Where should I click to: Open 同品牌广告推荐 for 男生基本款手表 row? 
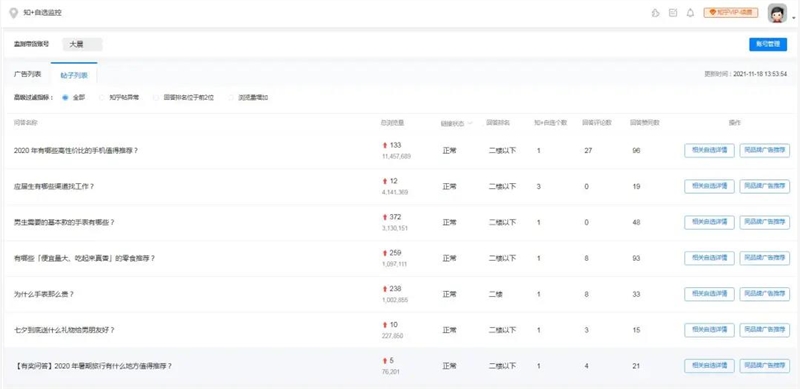[764, 223]
